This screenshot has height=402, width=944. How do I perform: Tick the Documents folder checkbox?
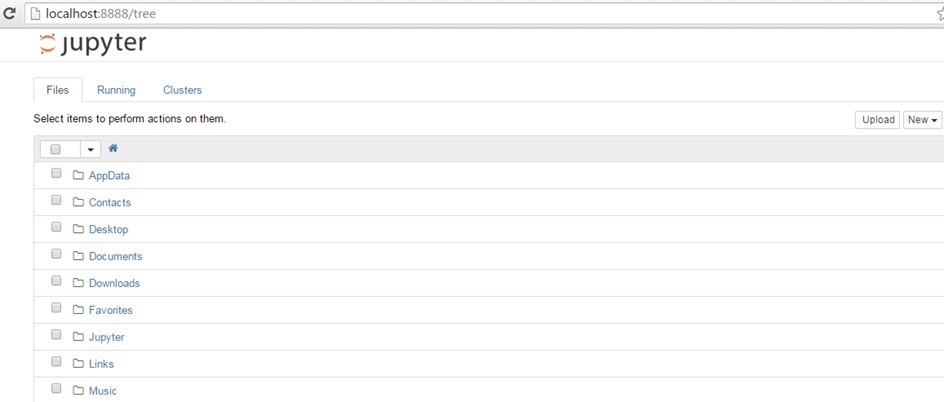tap(56, 255)
